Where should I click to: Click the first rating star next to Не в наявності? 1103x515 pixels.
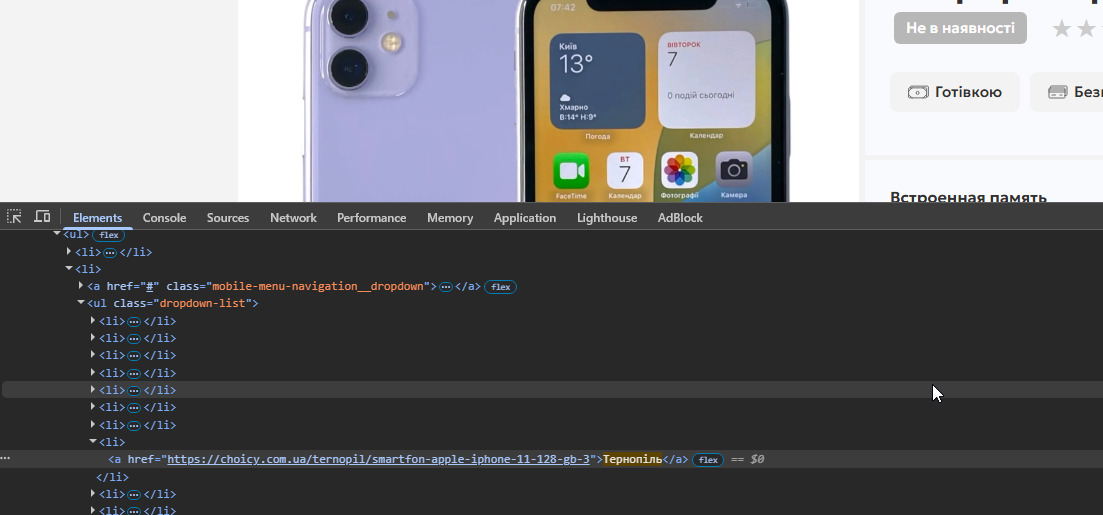point(1061,29)
